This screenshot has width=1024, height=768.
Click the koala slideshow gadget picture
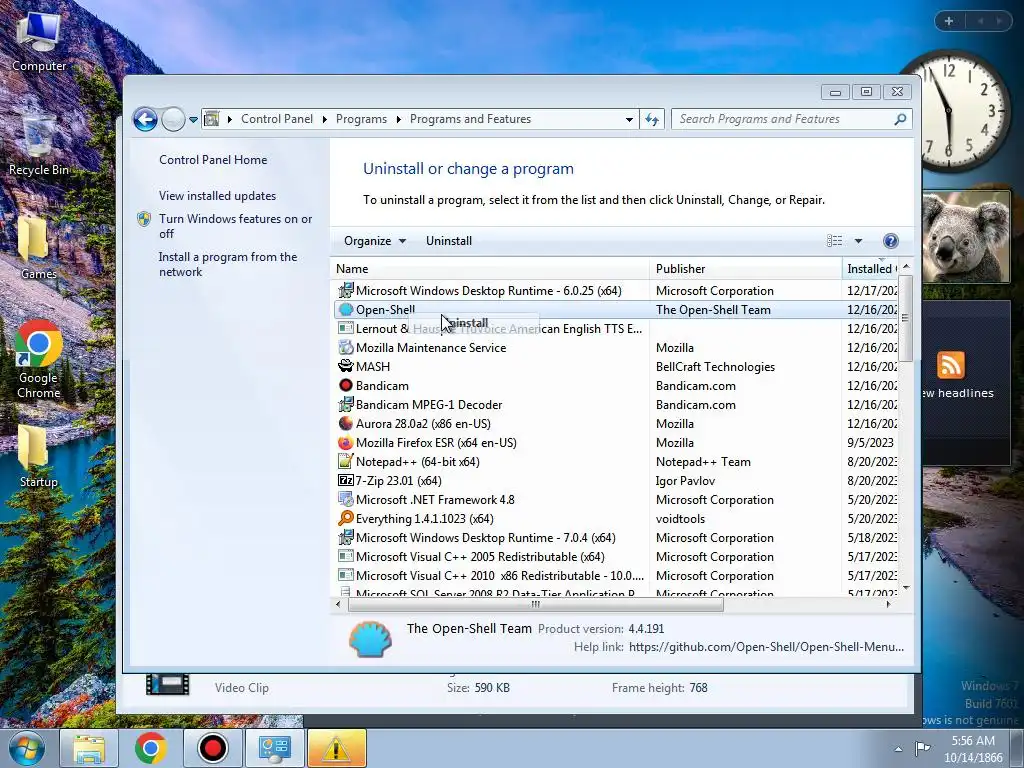coord(967,237)
